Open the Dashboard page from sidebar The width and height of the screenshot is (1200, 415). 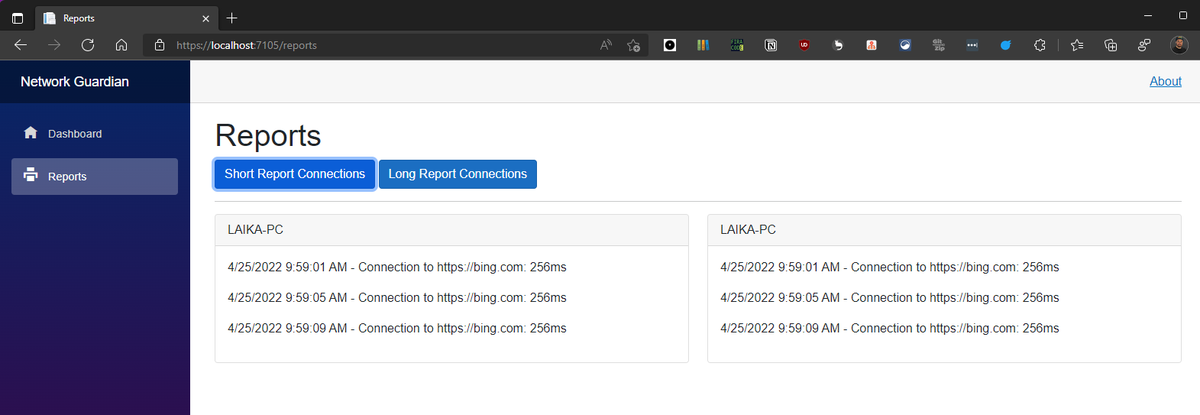[x=94, y=134]
